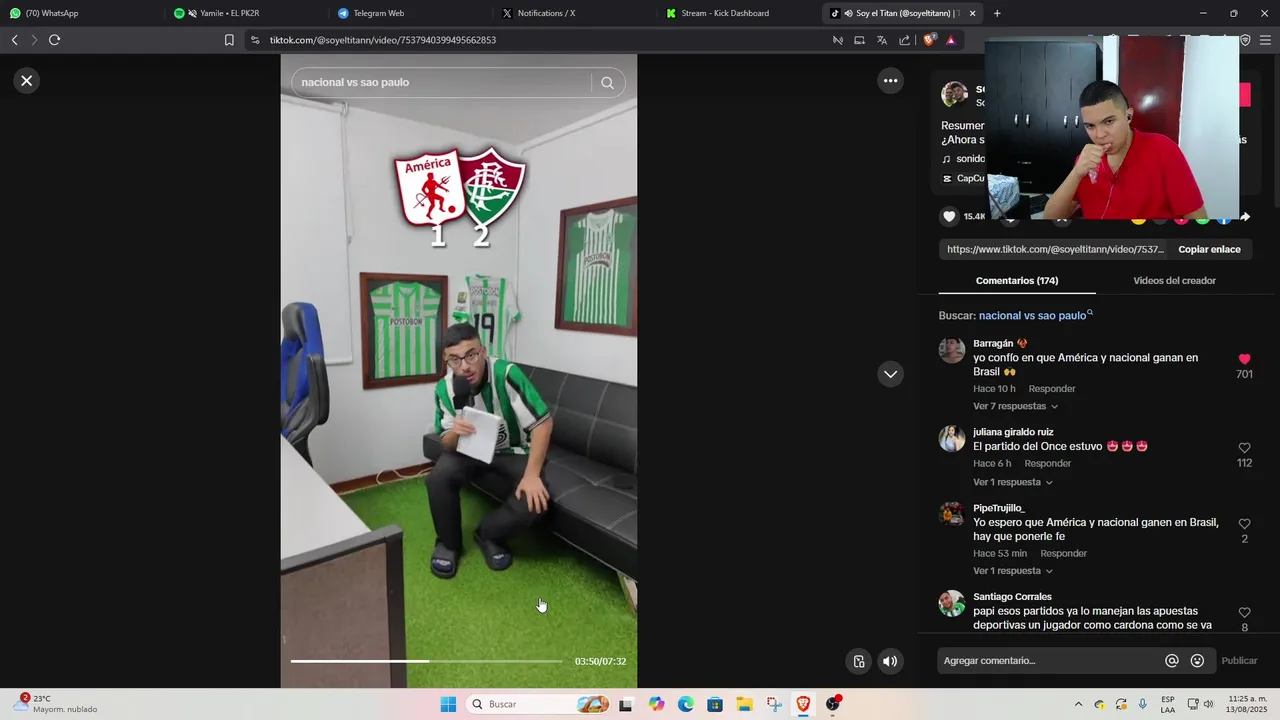Switch to Comentarios (174) tab

(1017, 281)
